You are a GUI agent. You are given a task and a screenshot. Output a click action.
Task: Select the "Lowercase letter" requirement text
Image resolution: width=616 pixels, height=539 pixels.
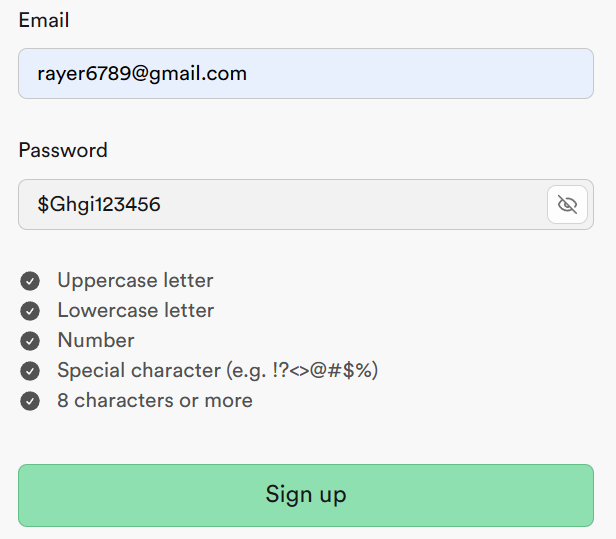(x=135, y=311)
